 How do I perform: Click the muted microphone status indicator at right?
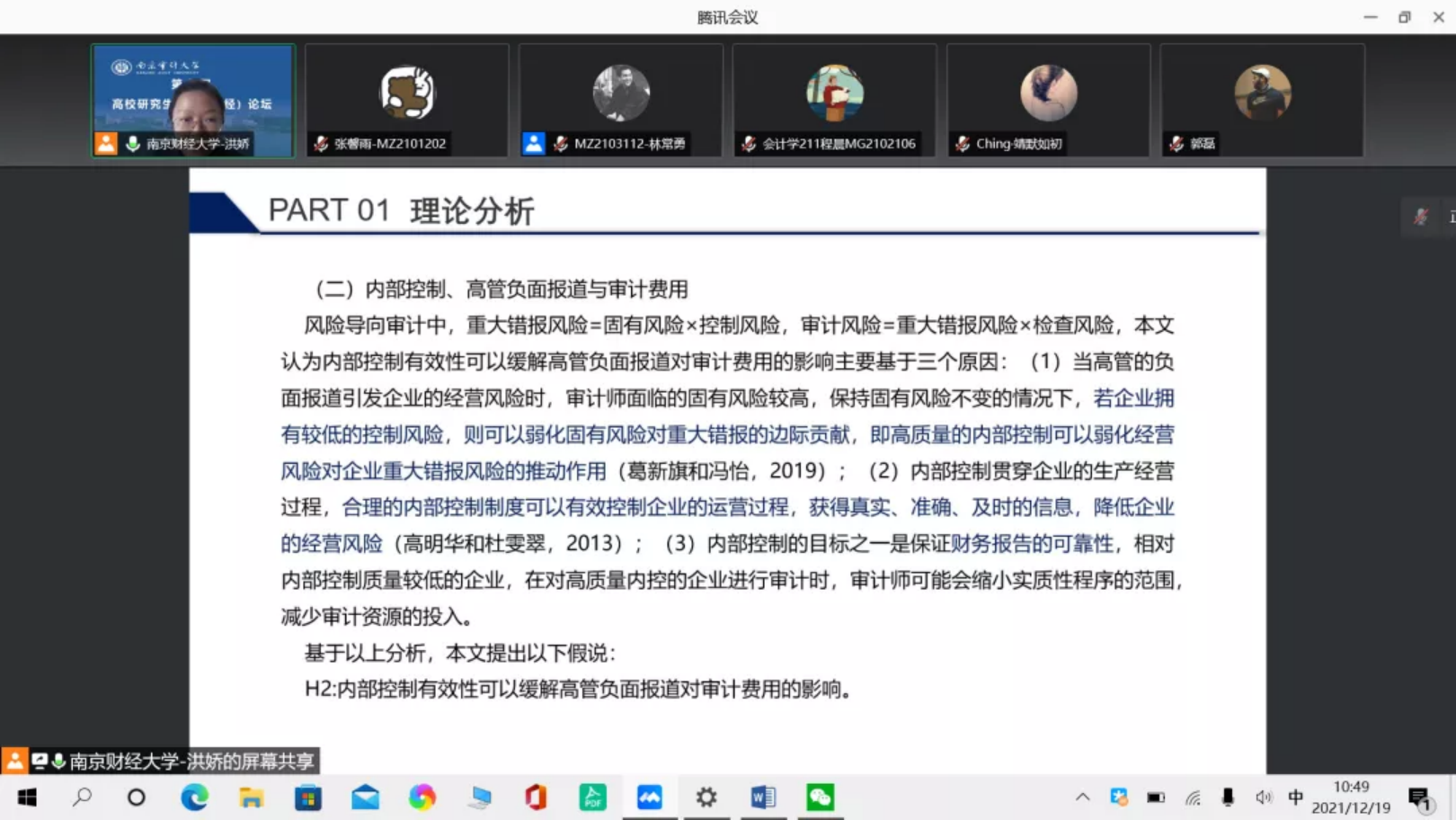tap(1421, 217)
